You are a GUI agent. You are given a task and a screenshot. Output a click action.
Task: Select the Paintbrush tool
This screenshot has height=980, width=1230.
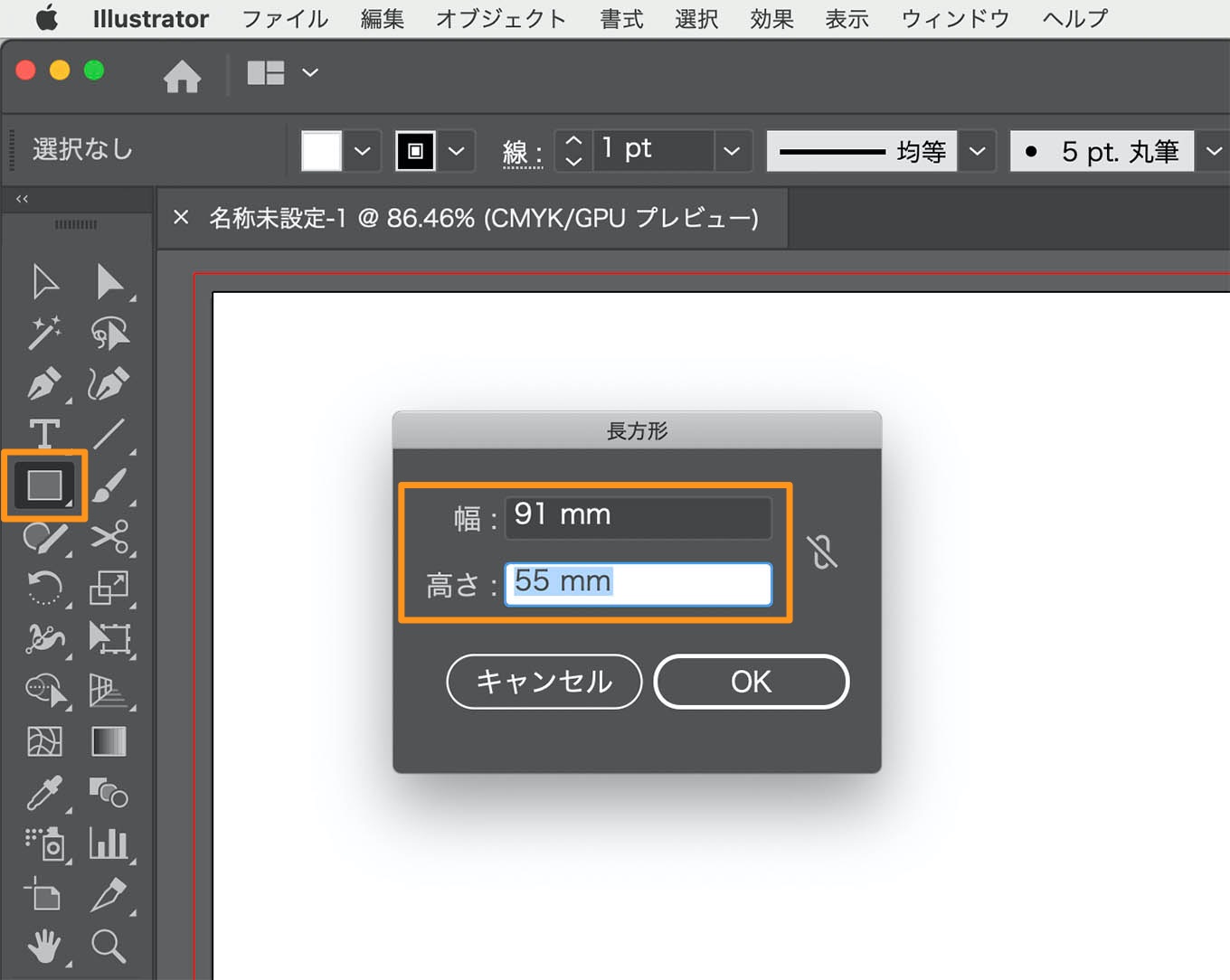(x=109, y=485)
